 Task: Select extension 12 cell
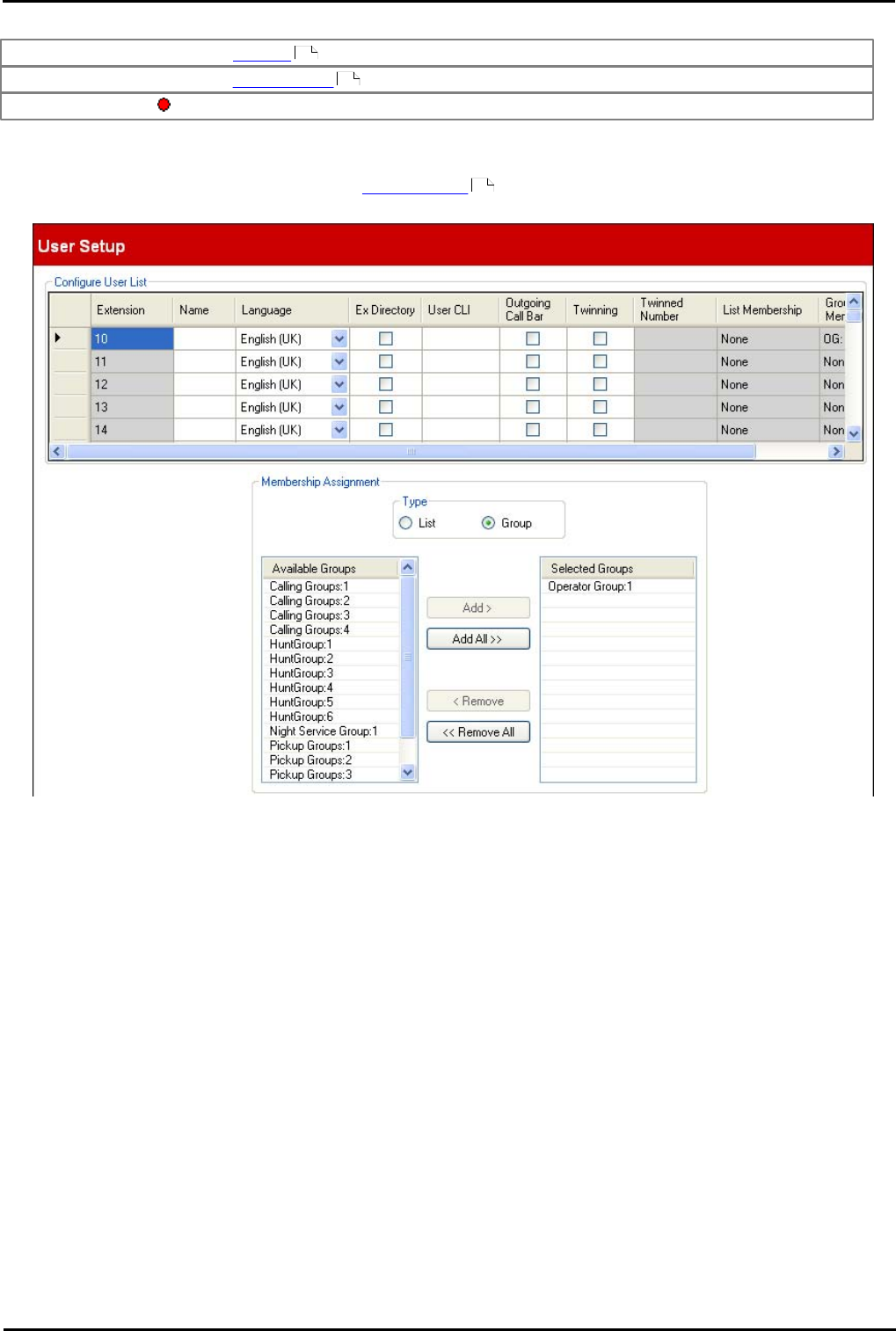click(132, 384)
